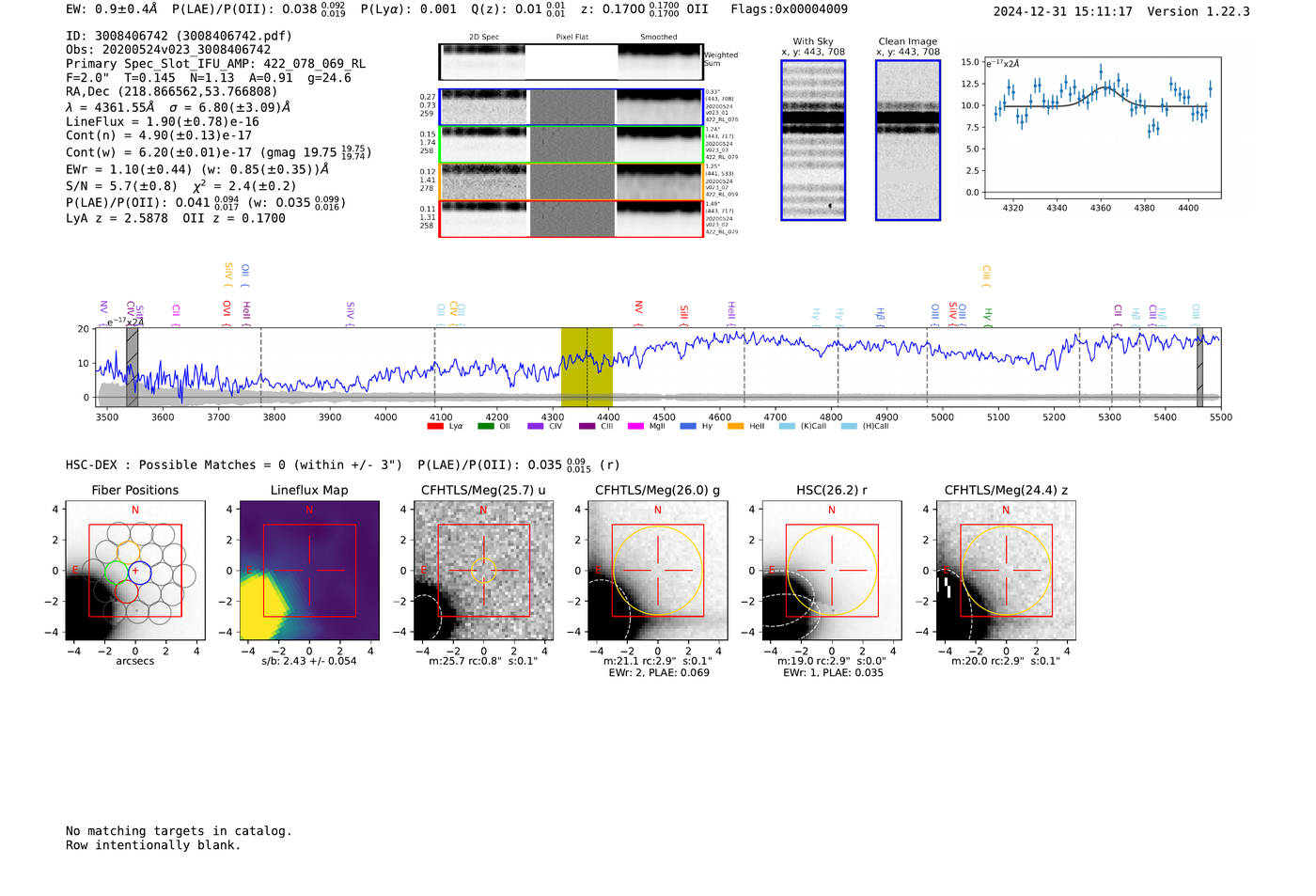Click the '2D Spec' column header
The image size is (1316, 896).
(x=484, y=37)
